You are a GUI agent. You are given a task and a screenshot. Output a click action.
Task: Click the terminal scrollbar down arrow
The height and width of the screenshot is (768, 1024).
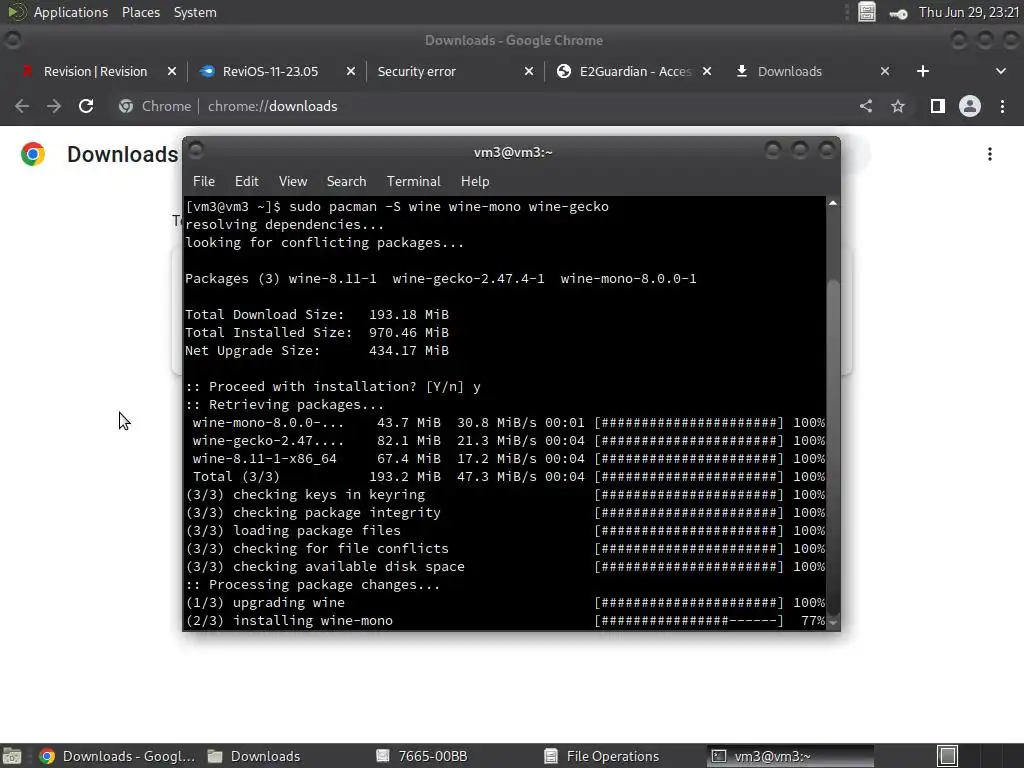[833, 623]
